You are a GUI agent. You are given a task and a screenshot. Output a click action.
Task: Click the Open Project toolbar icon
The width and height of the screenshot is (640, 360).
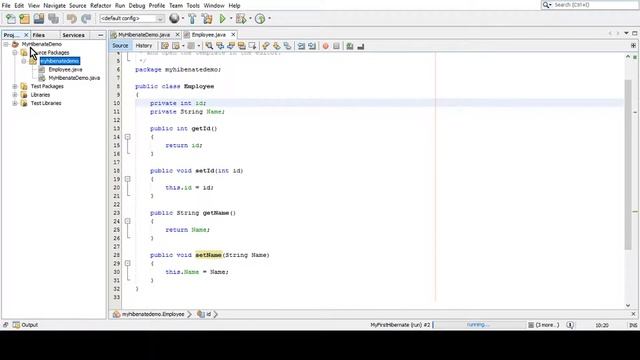click(x=39, y=18)
